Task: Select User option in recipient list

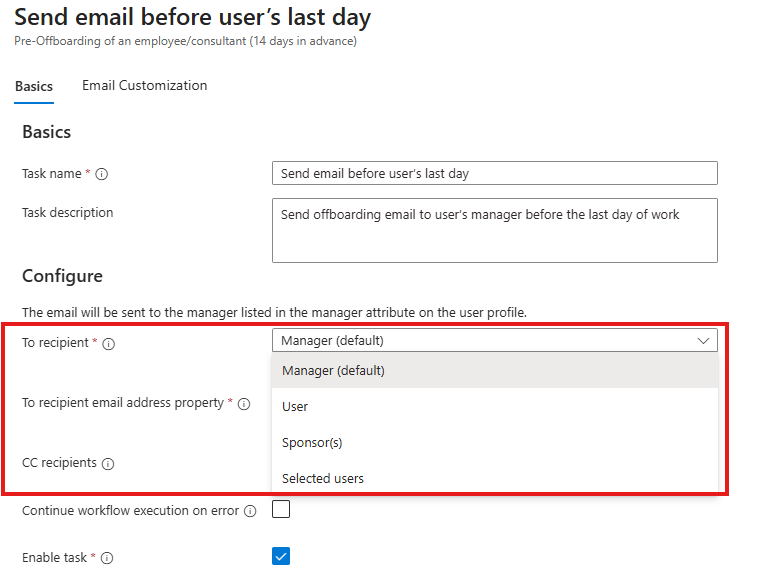Action: (x=495, y=406)
